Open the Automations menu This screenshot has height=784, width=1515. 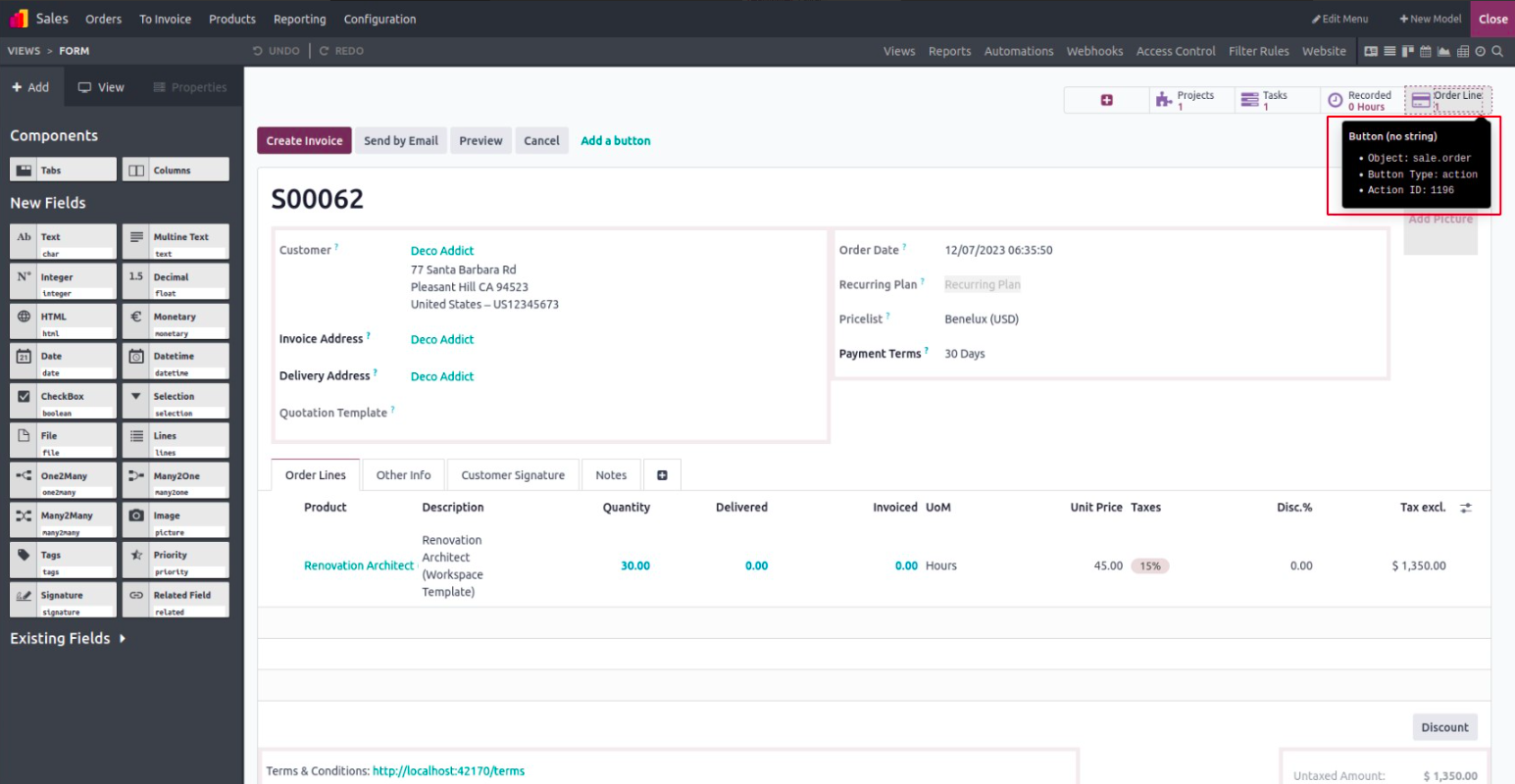pos(1018,51)
